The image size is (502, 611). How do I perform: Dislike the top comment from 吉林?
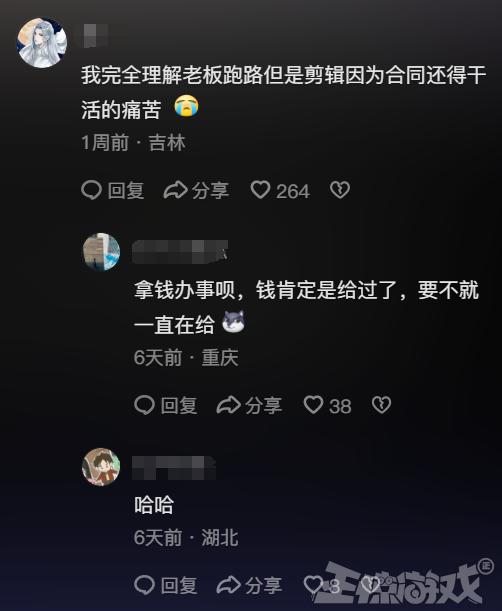pyautogui.click(x=340, y=190)
